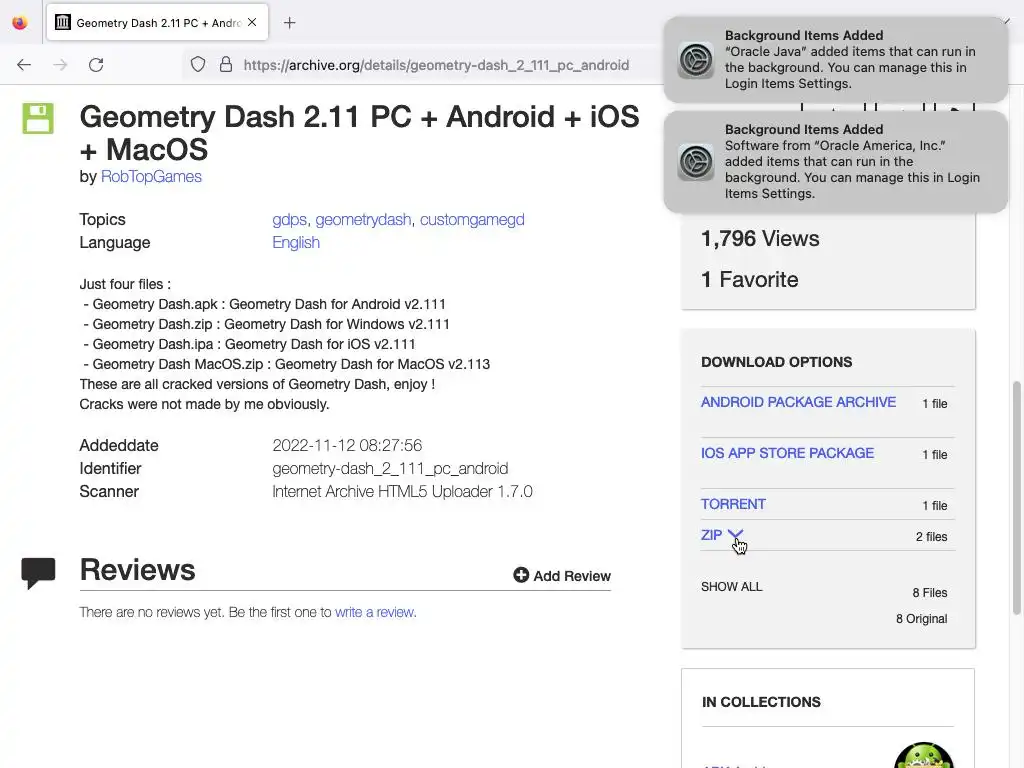Click the Add Review button
This screenshot has width=1024, height=768.
click(562, 575)
